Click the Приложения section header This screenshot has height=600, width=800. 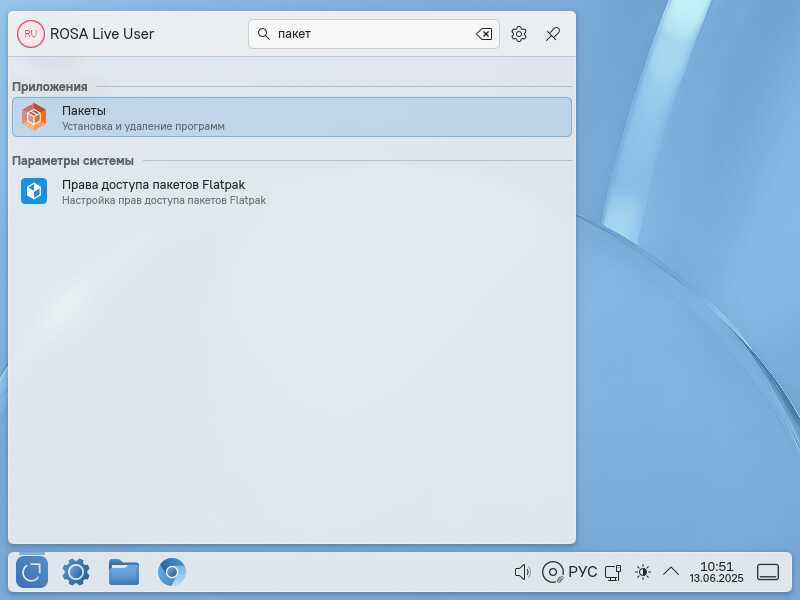pos(49,87)
